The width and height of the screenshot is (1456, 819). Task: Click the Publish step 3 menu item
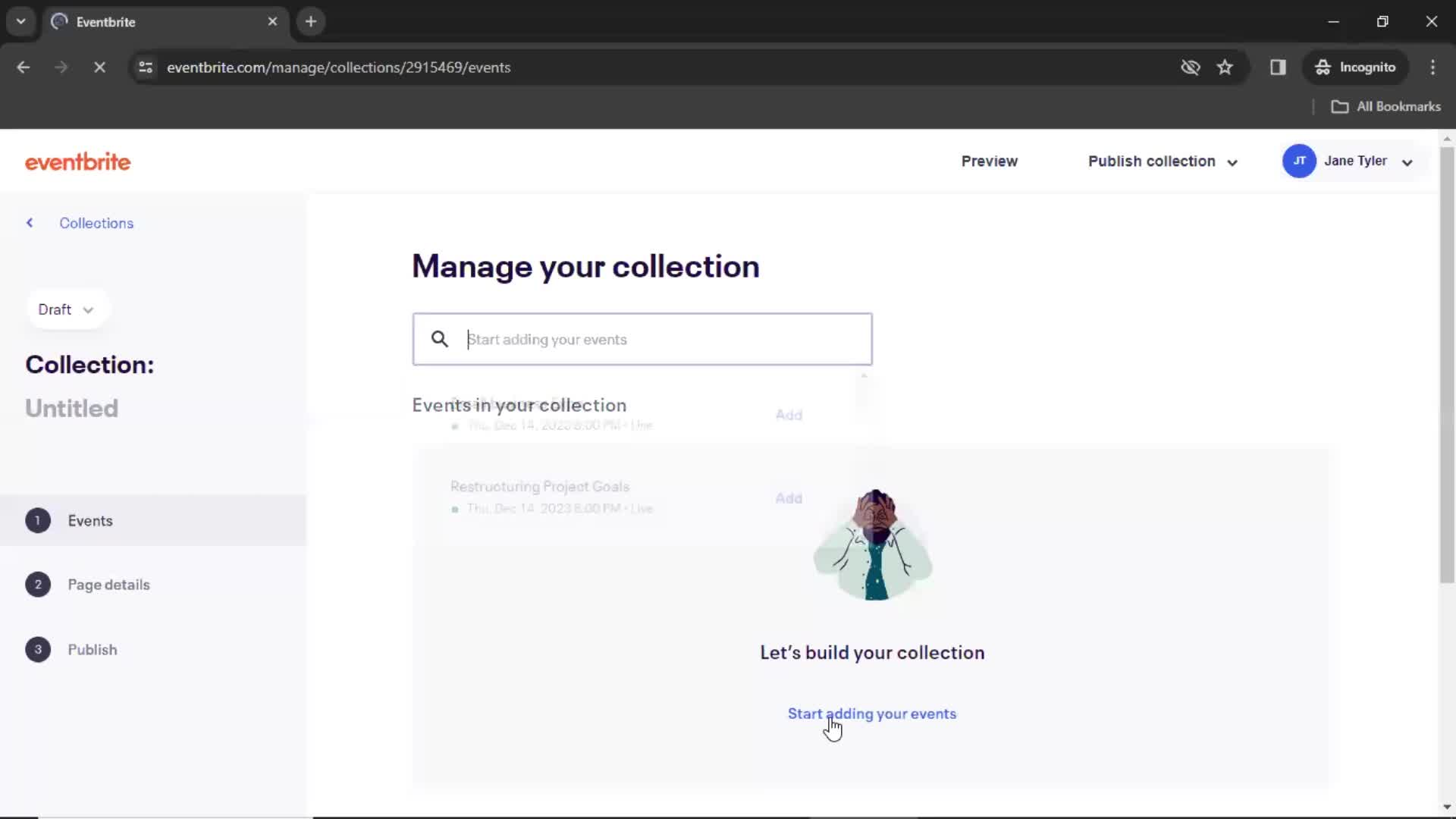pyautogui.click(x=92, y=649)
